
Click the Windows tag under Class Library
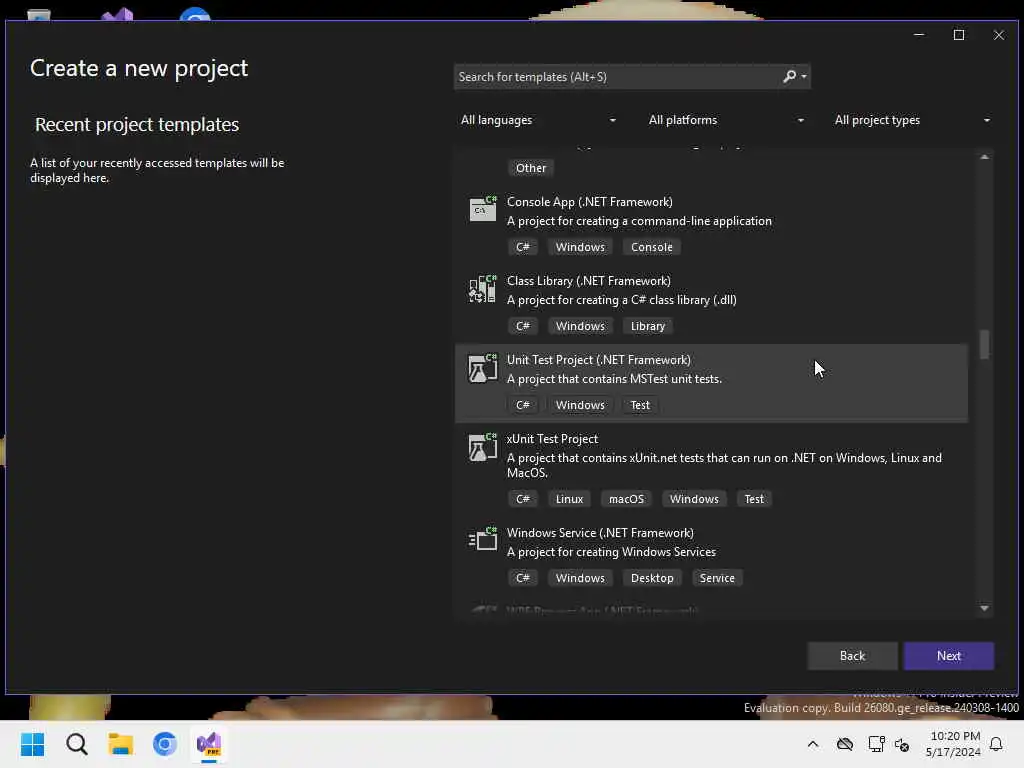tap(580, 326)
